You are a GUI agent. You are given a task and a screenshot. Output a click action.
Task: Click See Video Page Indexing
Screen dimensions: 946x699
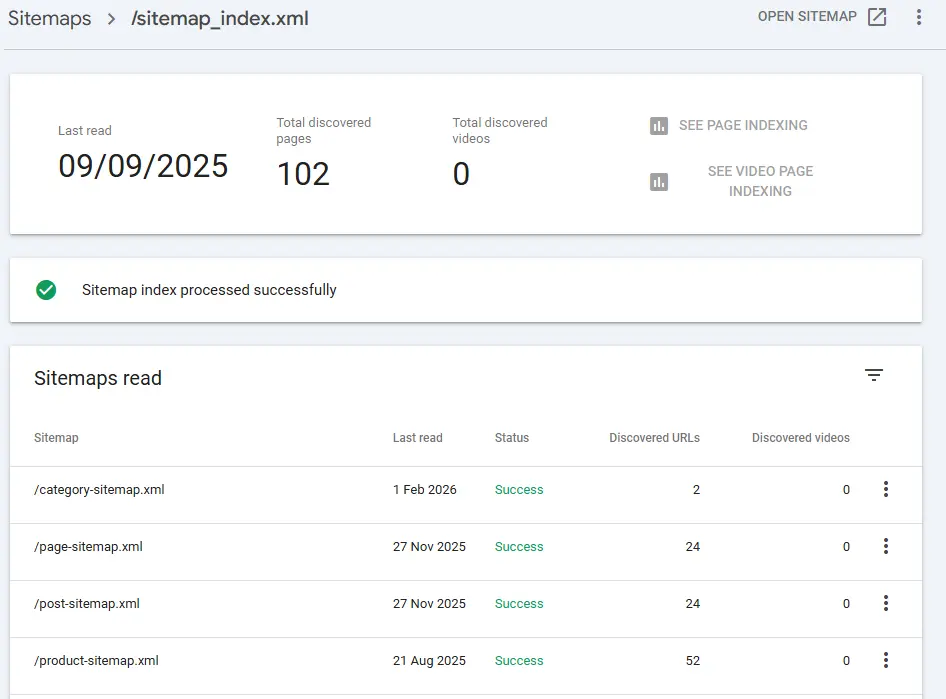pyautogui.click(x=760, y=182)
